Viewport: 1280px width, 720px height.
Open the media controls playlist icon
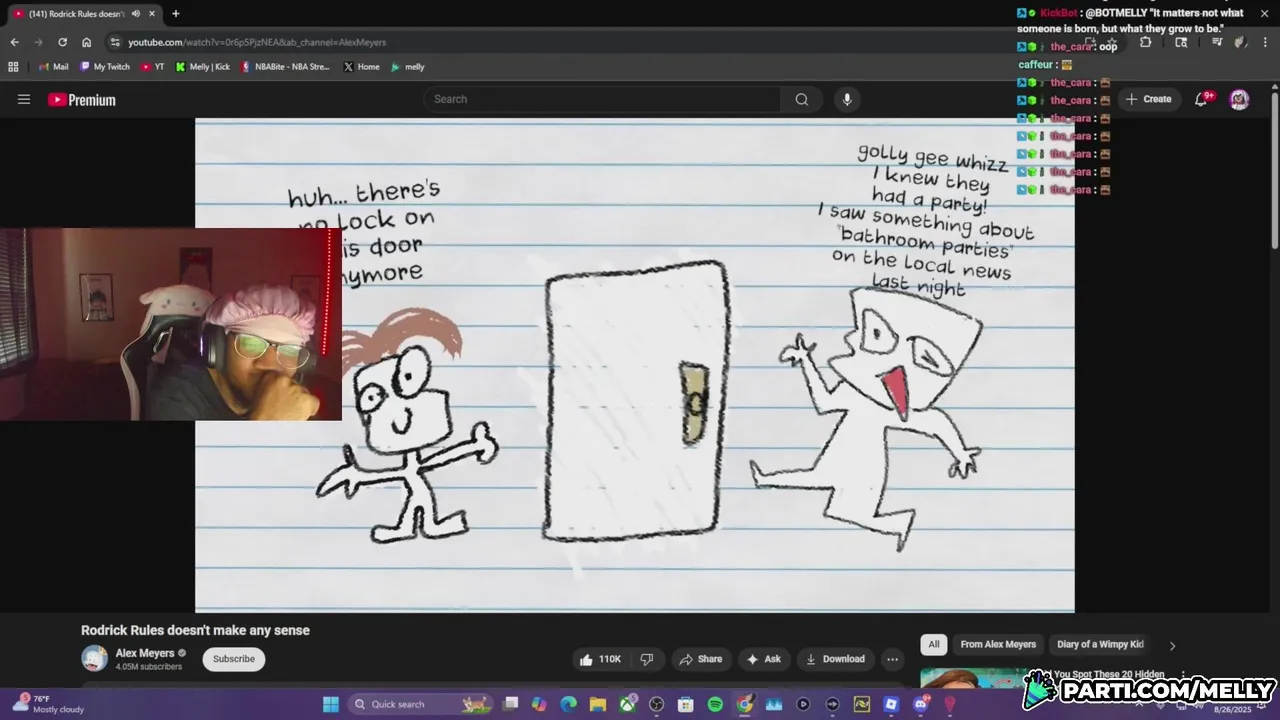(1217, 42)
